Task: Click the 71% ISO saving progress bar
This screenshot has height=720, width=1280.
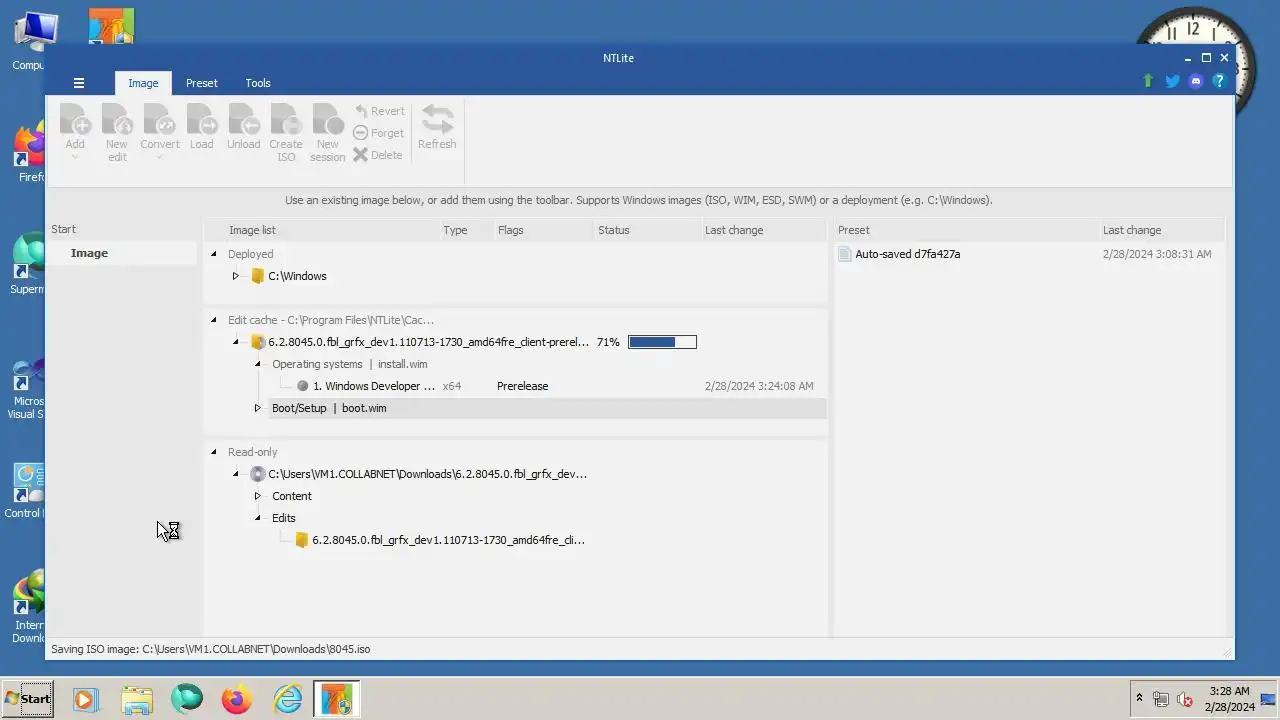Action: 662,342
